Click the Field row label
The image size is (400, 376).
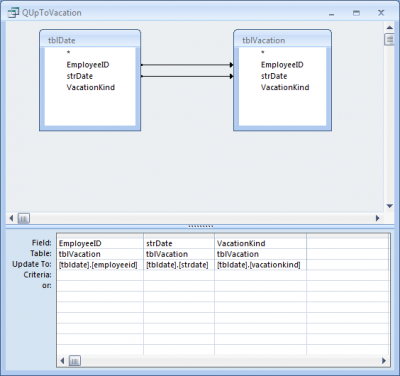42,243
